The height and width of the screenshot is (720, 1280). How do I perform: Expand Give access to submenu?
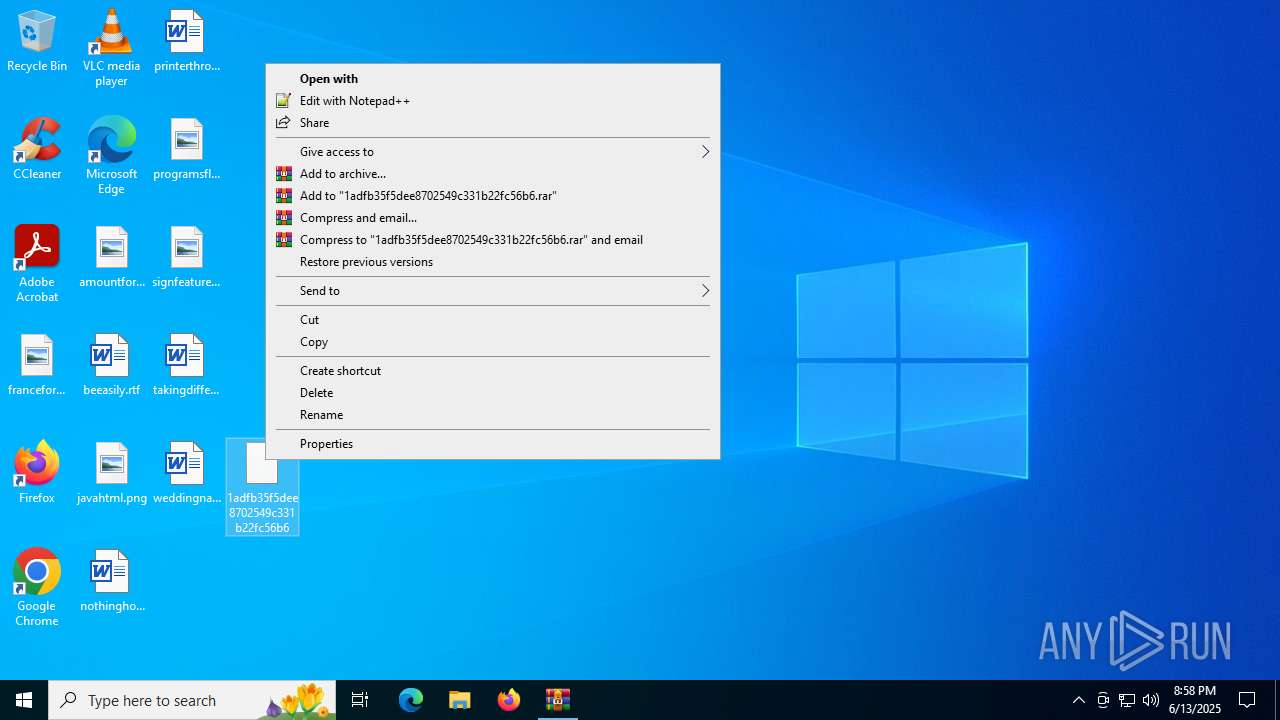click(x=492, y=152)
